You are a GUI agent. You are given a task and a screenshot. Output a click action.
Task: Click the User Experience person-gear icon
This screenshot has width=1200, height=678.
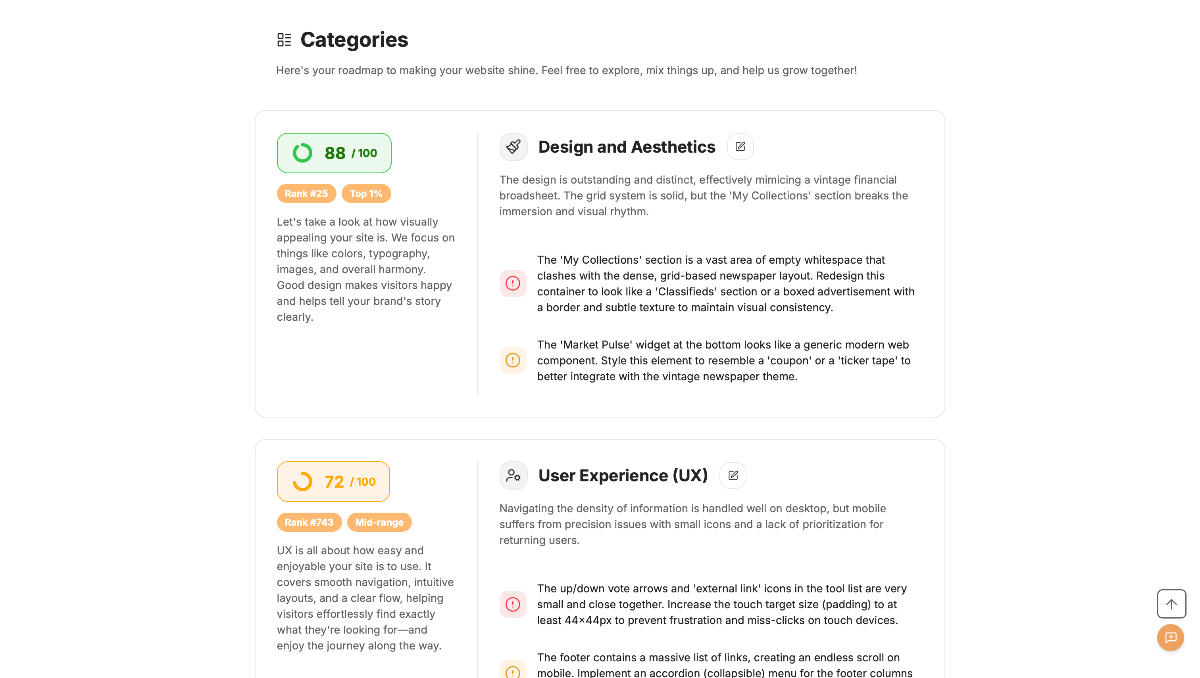pyautogui.click(x=514, y=475)
